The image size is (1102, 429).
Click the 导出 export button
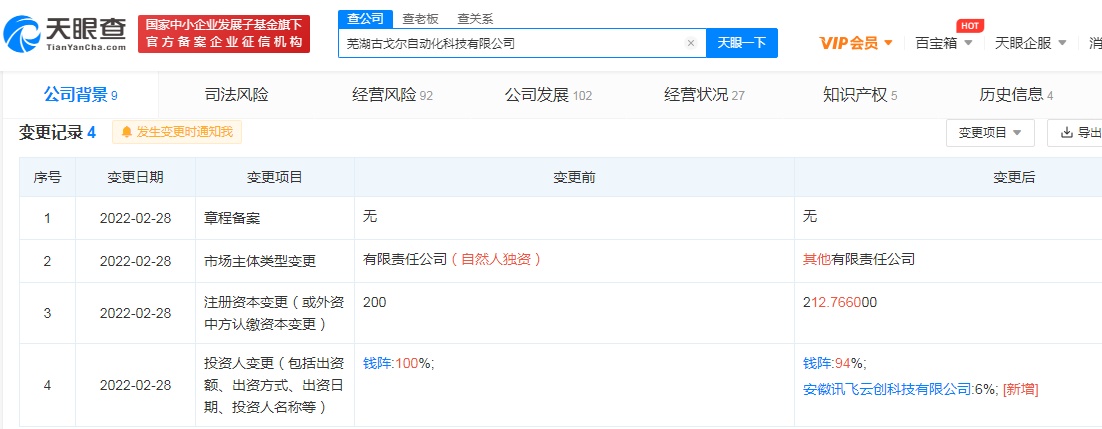coord(1075,132)
